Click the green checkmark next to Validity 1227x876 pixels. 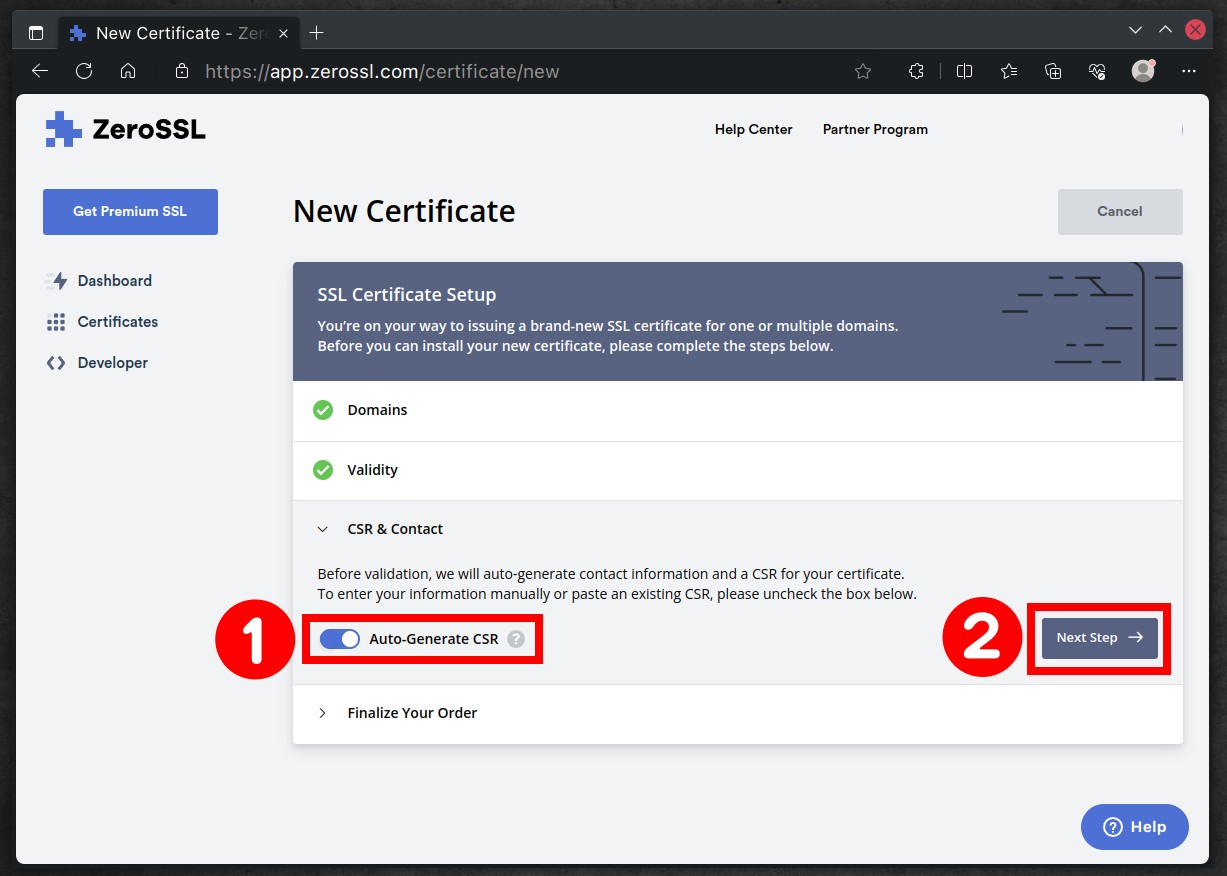pyautogui.click(x=323, y=470)
